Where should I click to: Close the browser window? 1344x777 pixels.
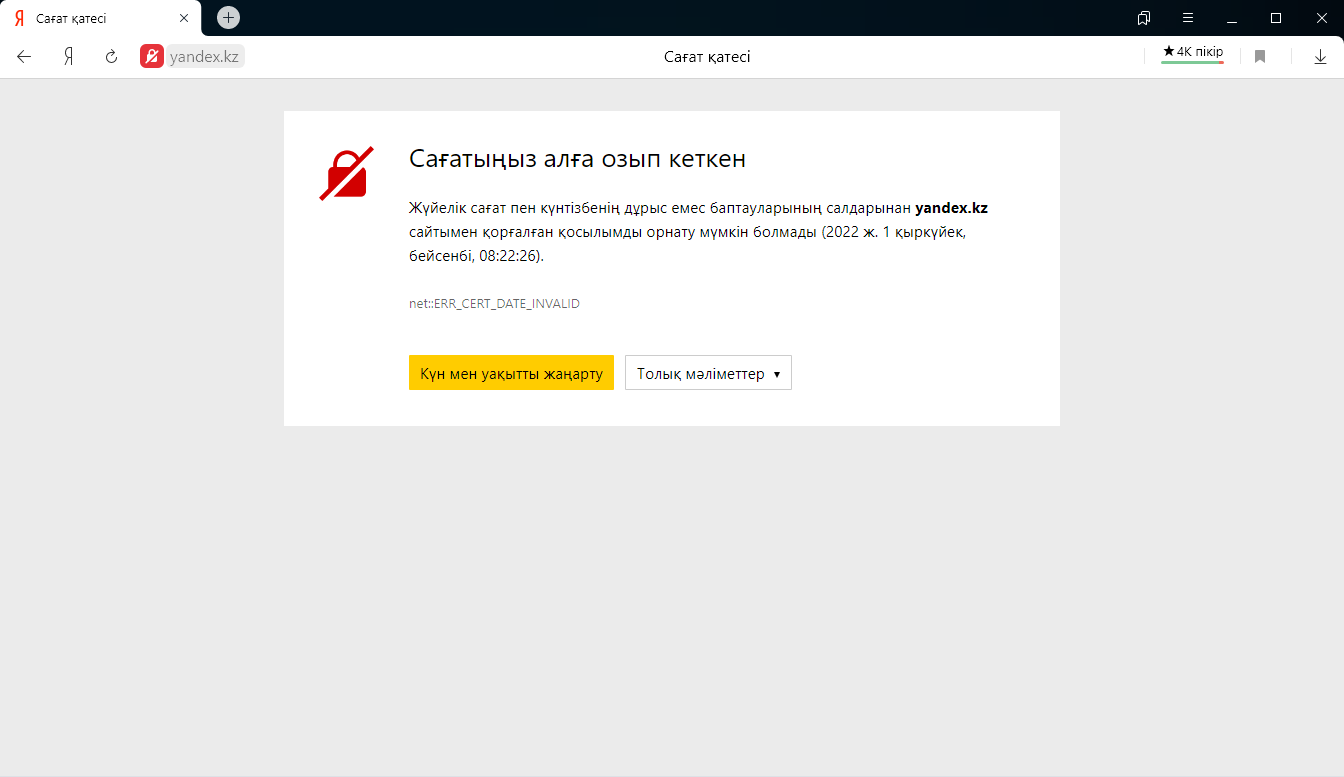(1320, 18)
